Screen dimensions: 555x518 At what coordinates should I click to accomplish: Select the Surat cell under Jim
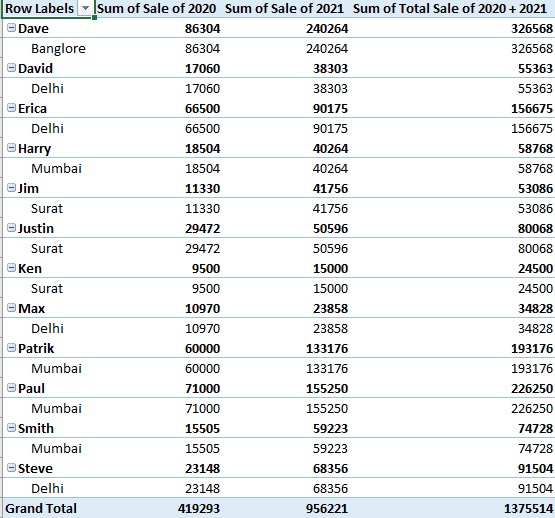pos(47,209)
